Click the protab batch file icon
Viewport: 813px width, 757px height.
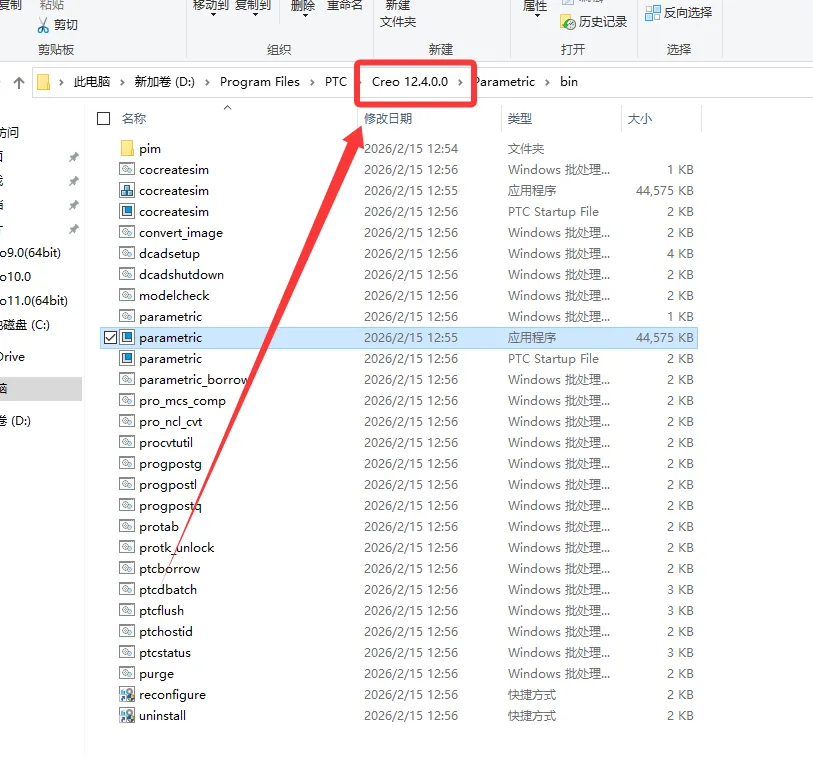(x=127, y=526)
